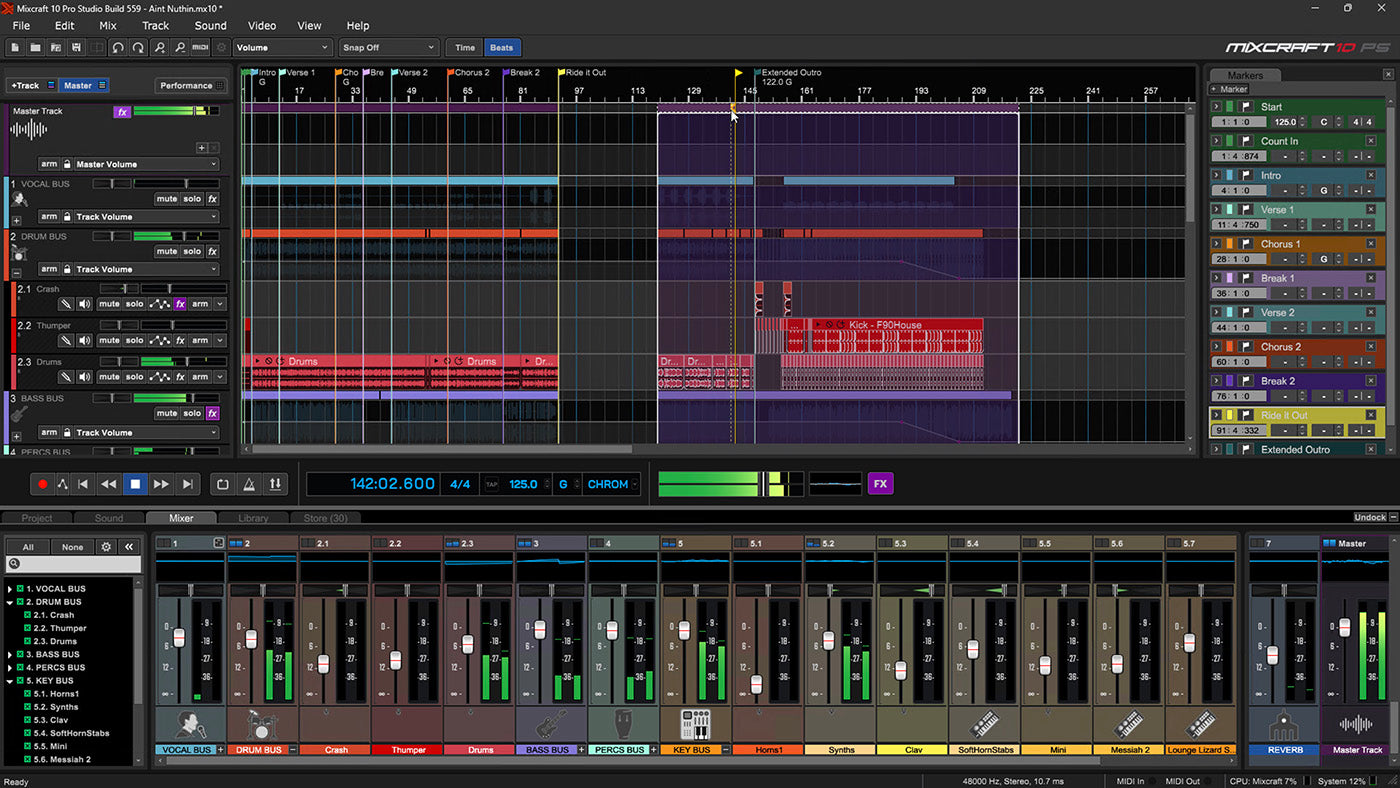Switch to the Library tab
The width and height of the screenshot is (1400, 788).
click(253, 518)
